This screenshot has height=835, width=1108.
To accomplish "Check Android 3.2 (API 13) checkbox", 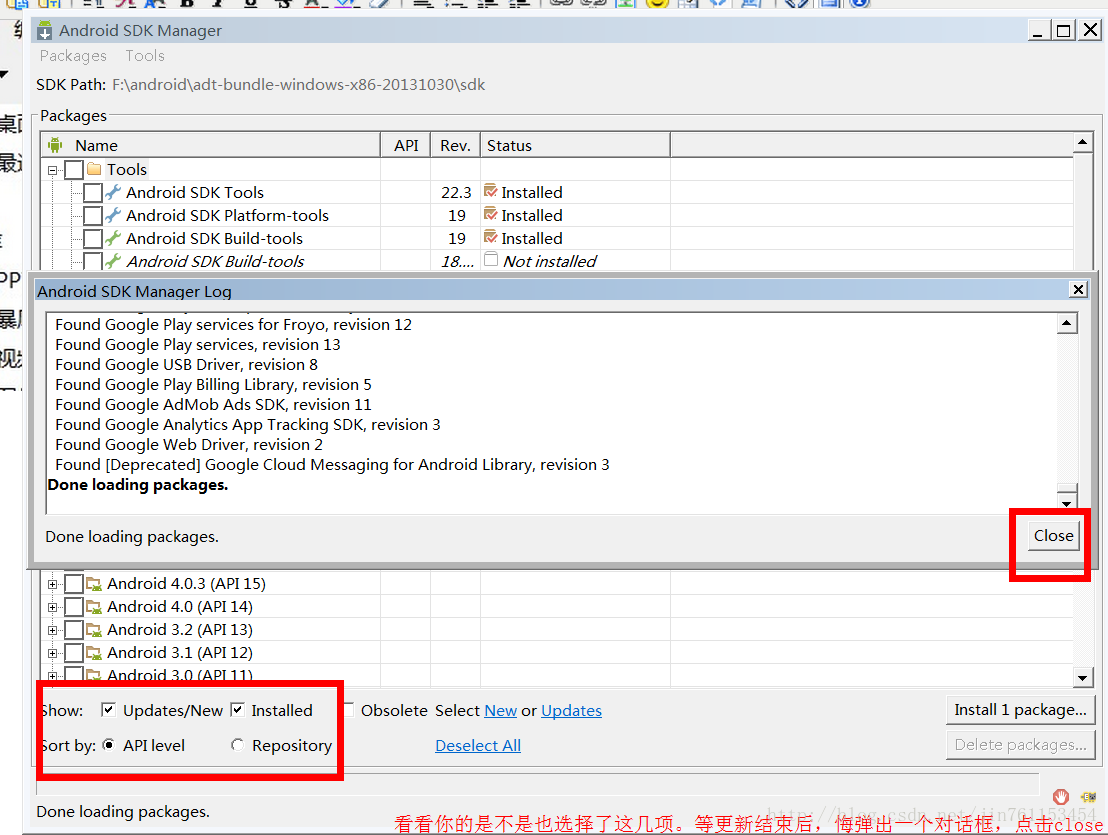I will [74, 629].
